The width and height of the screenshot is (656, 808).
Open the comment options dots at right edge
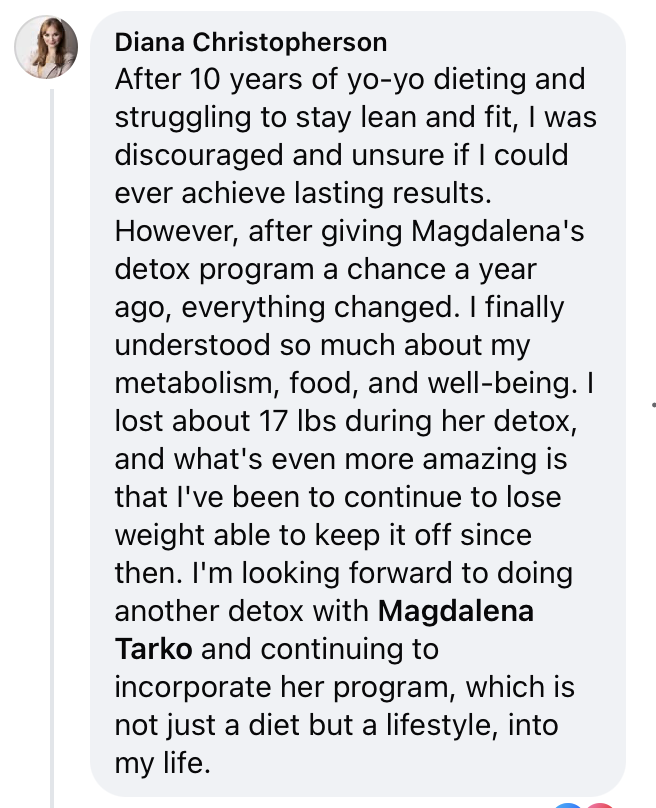(x=653, y=405)
